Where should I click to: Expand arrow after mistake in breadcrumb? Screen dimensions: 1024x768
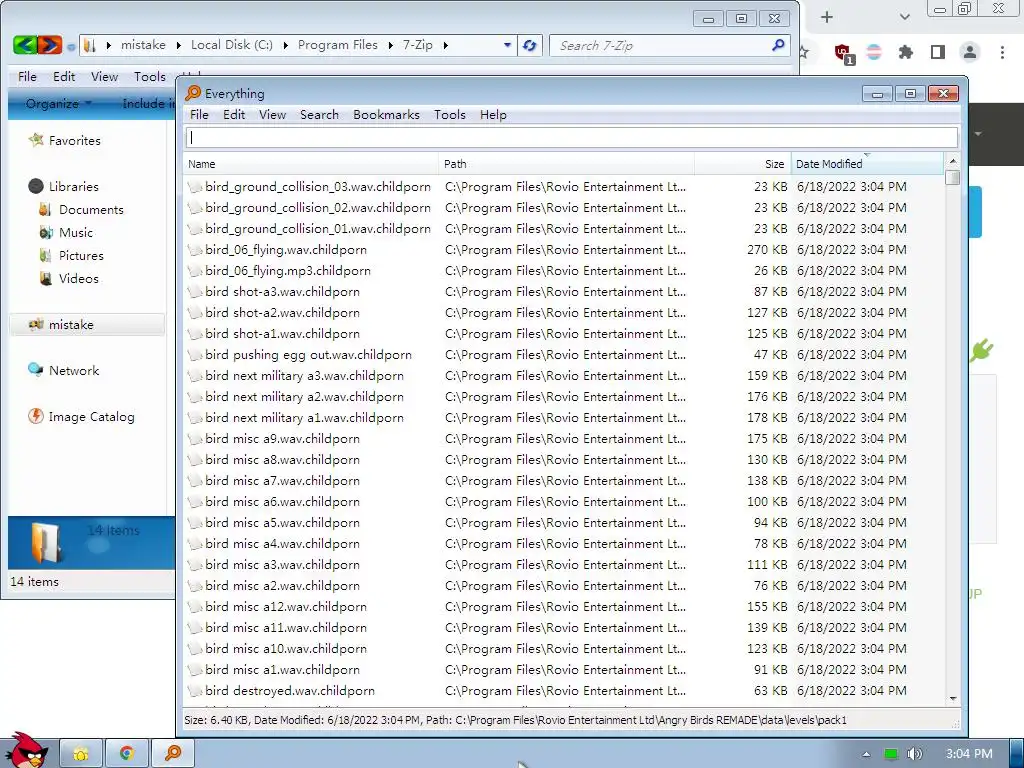[179, 45]
